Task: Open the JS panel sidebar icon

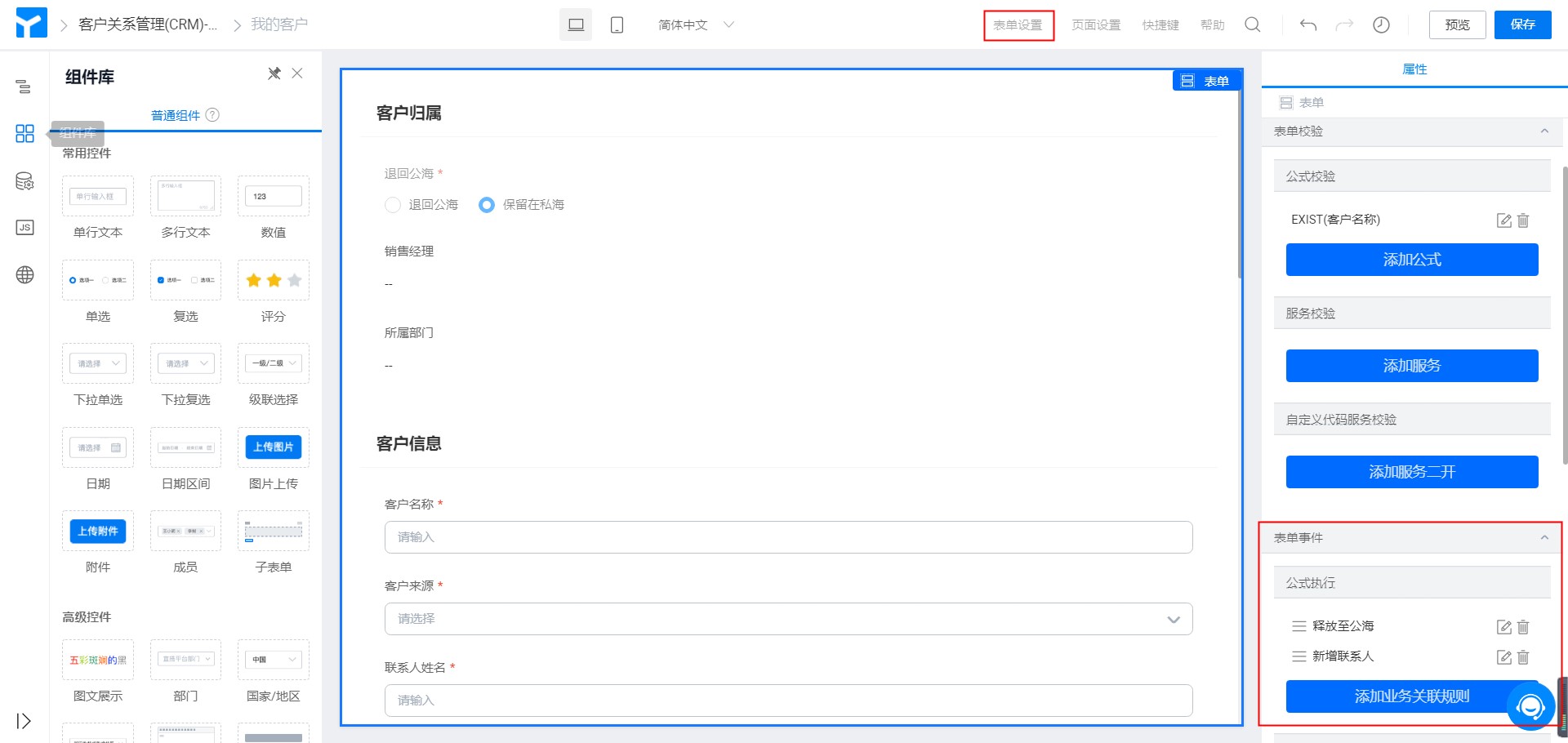Action: pyautogui.click(x=24, y=228)
